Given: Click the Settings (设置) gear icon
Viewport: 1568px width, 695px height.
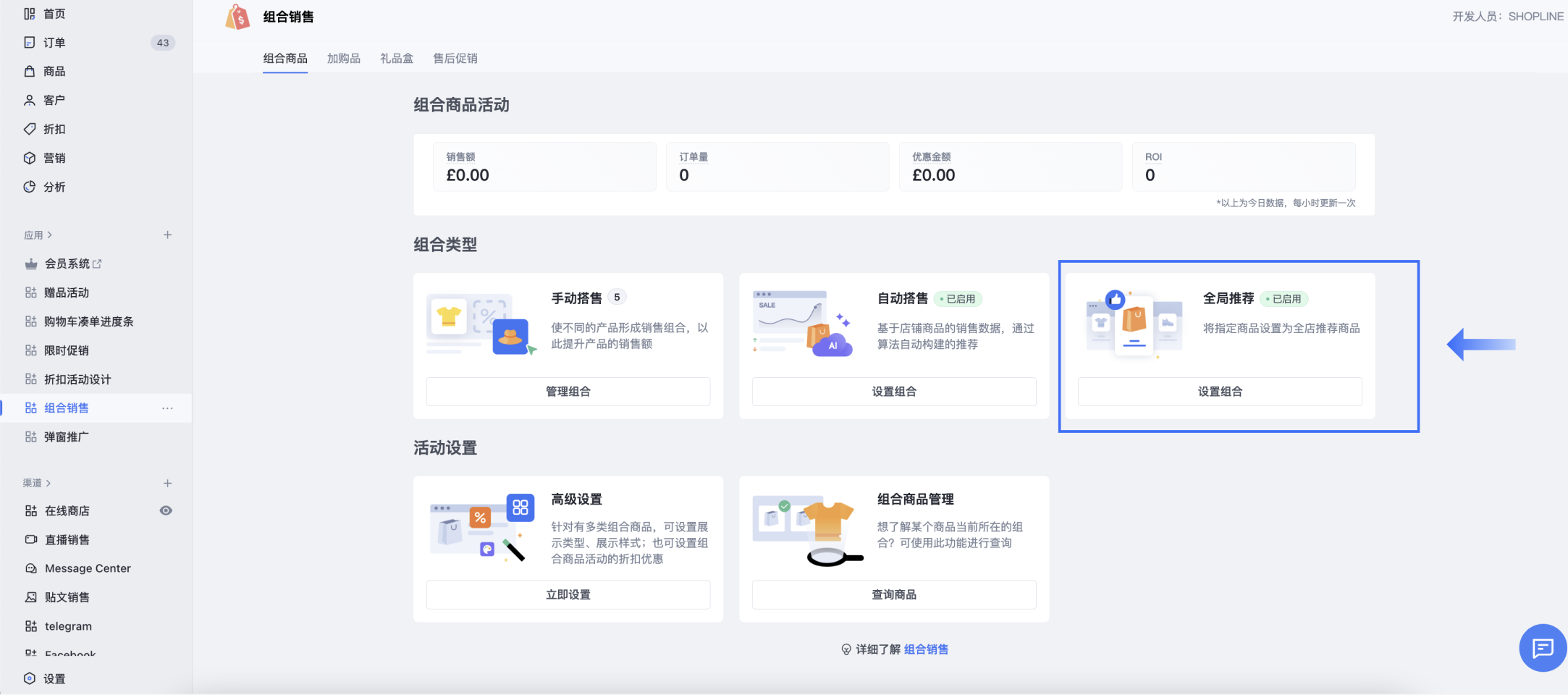Looking at the screenshot, I should pyautogui.click(x=30, y=678).
